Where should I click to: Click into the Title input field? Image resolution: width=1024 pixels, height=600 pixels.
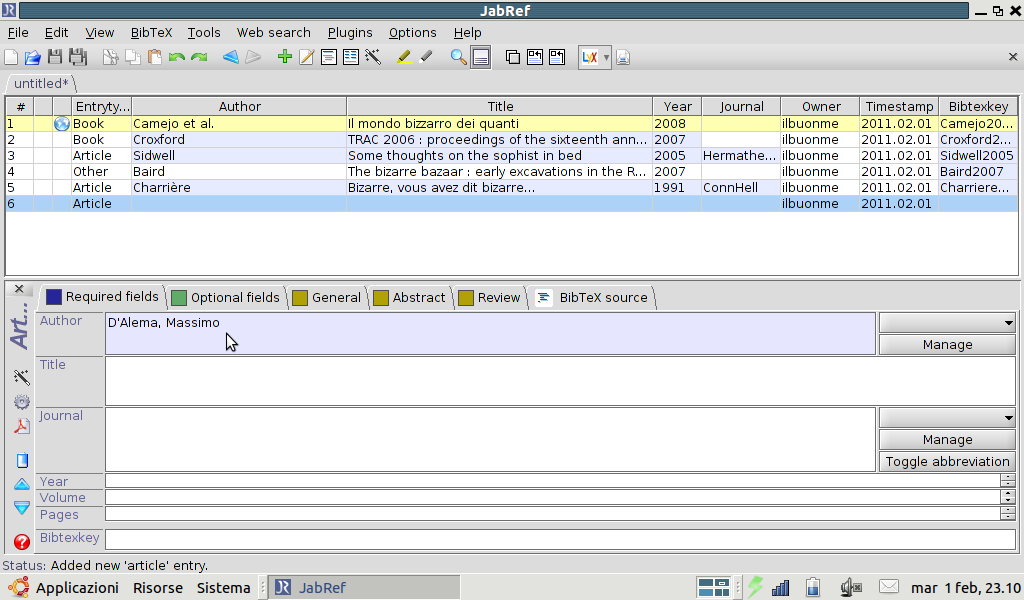560,381
